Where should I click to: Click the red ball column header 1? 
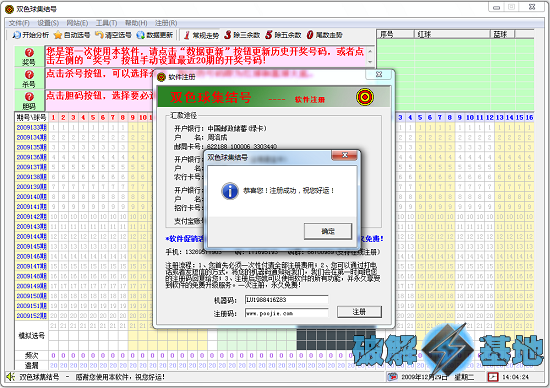click(53, 118)
